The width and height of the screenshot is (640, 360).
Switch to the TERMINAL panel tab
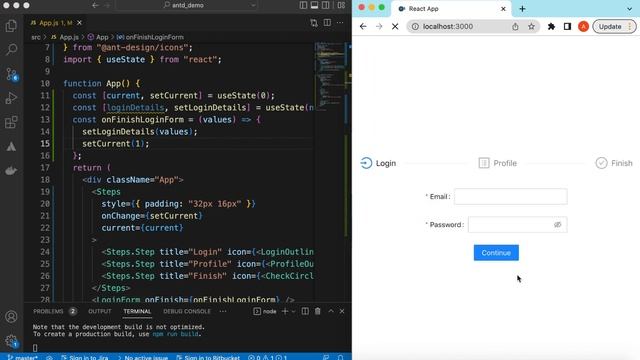pos(137,311)
